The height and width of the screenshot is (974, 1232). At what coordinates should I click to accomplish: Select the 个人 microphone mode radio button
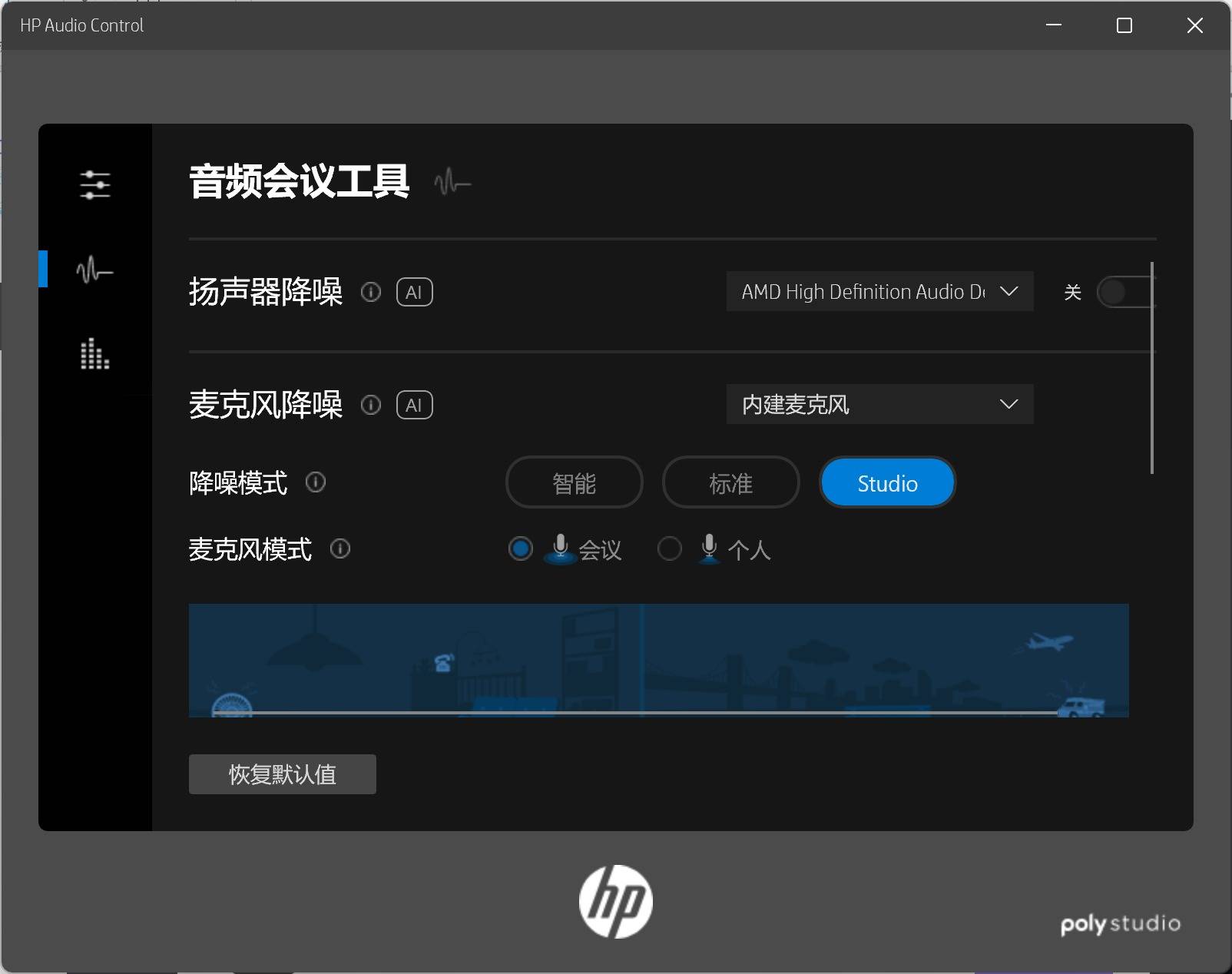(670, 548)
